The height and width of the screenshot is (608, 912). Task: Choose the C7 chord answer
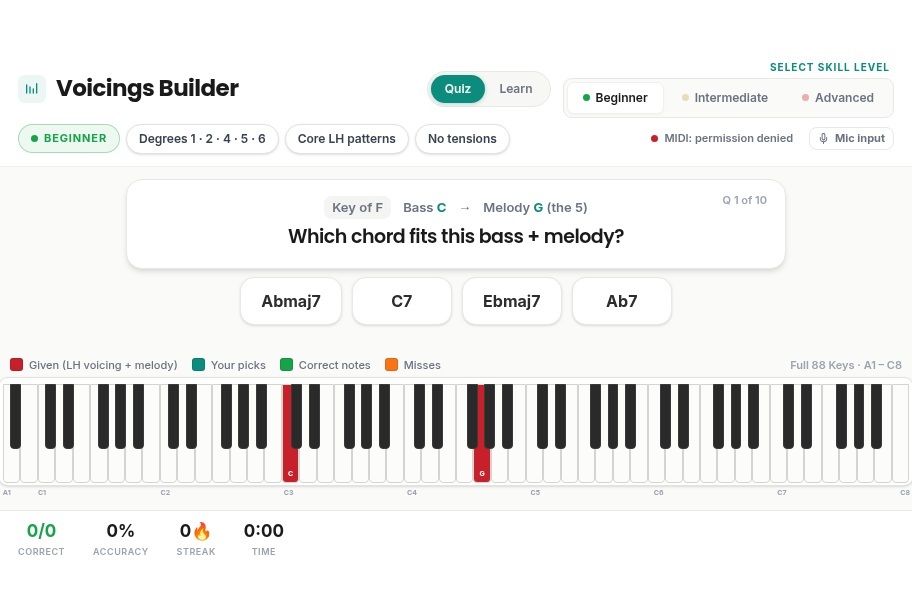[x=402, y=301]
